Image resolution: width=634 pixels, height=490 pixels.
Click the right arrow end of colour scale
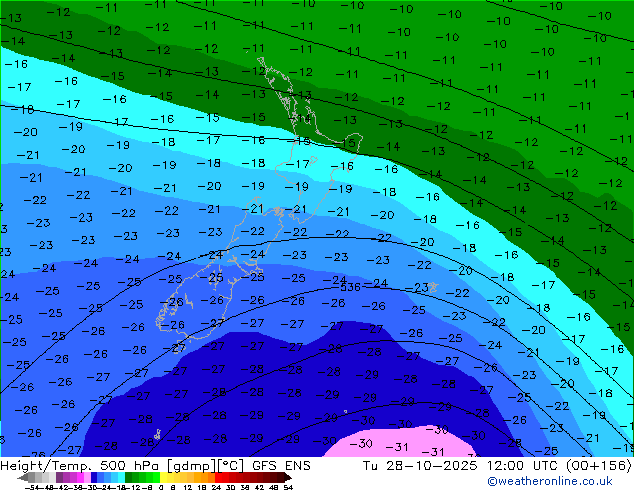[x=288, y=478]
